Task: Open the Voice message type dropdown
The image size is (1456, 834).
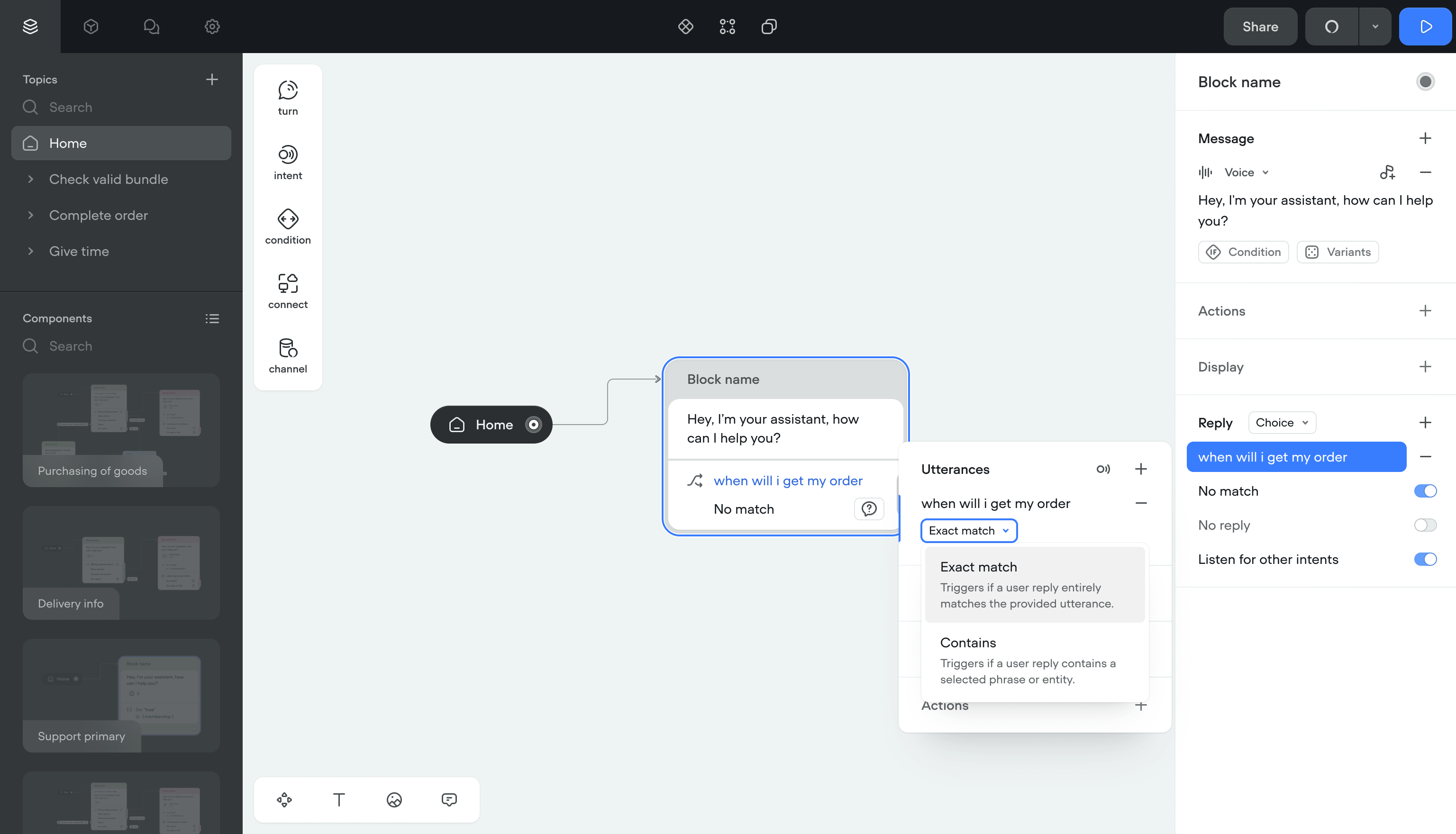Action: pyautogui.click(x=1247, y=172)
